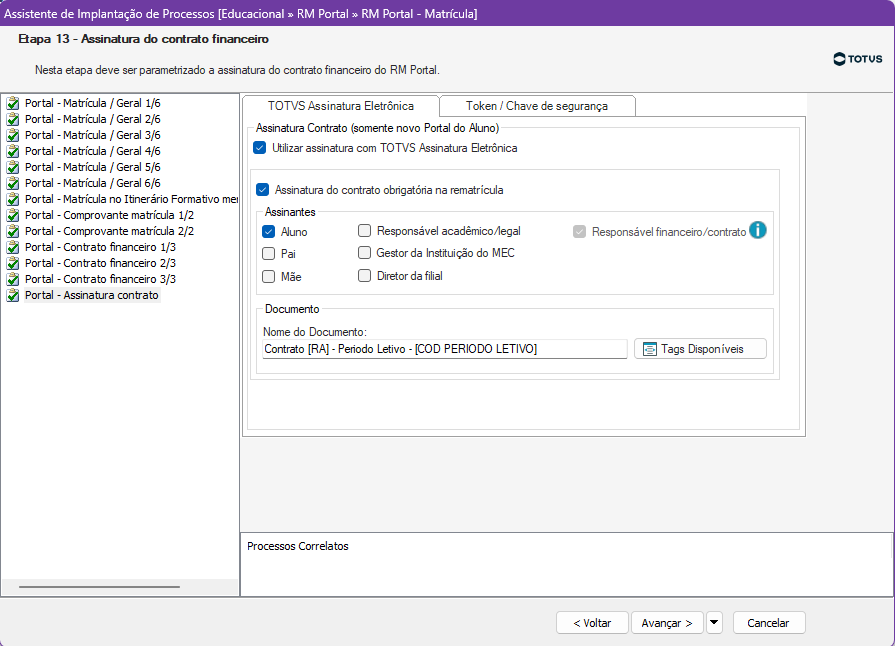Click the checklist icon of Contrato financeiro 1/3
Screen dimensions: 895x646
point(13,247)
